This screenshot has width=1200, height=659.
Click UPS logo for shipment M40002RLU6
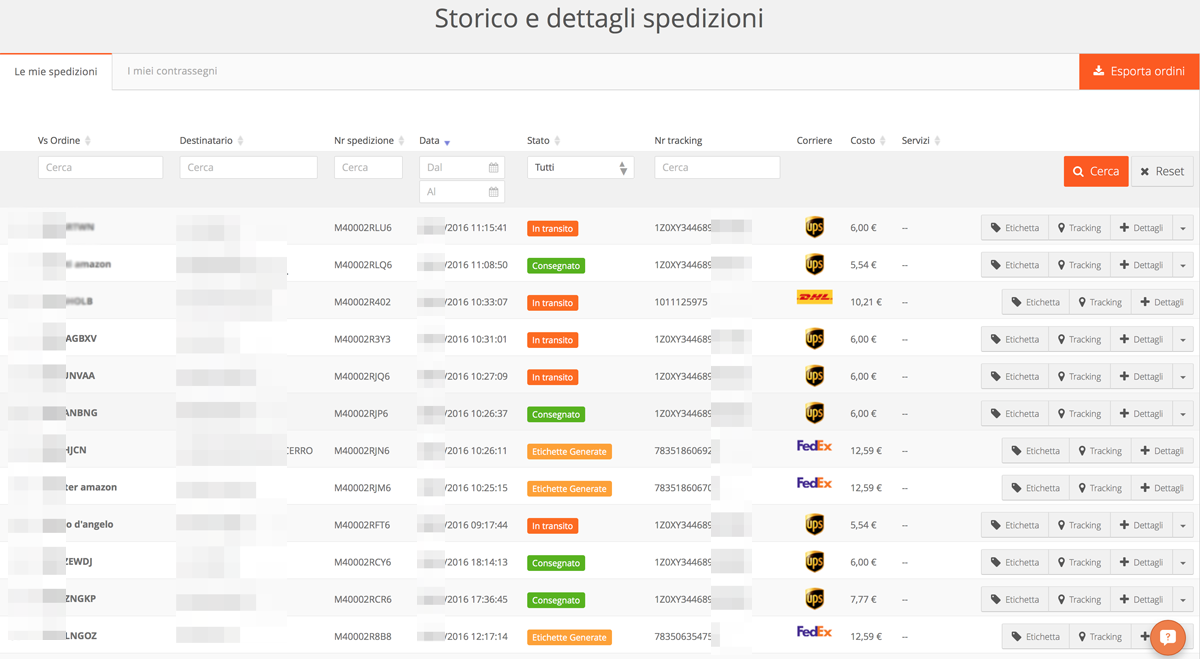tap(814, 228)
